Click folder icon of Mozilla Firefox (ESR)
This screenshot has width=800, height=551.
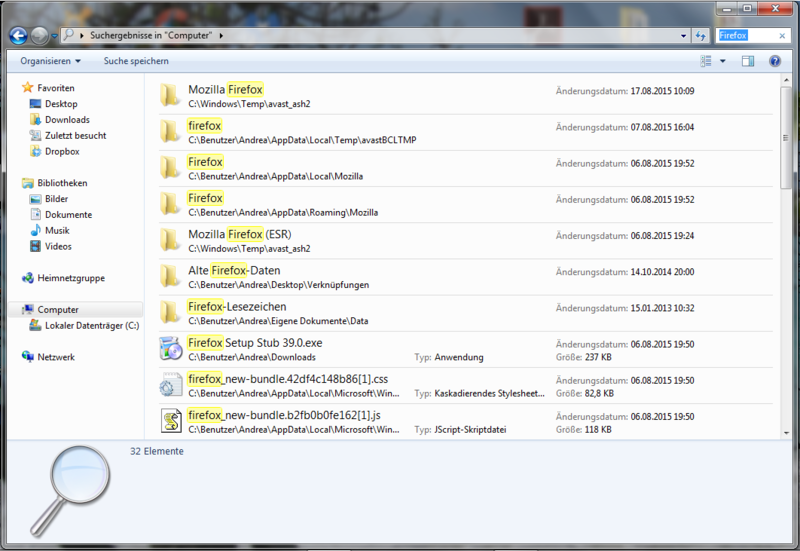(169, 240)
